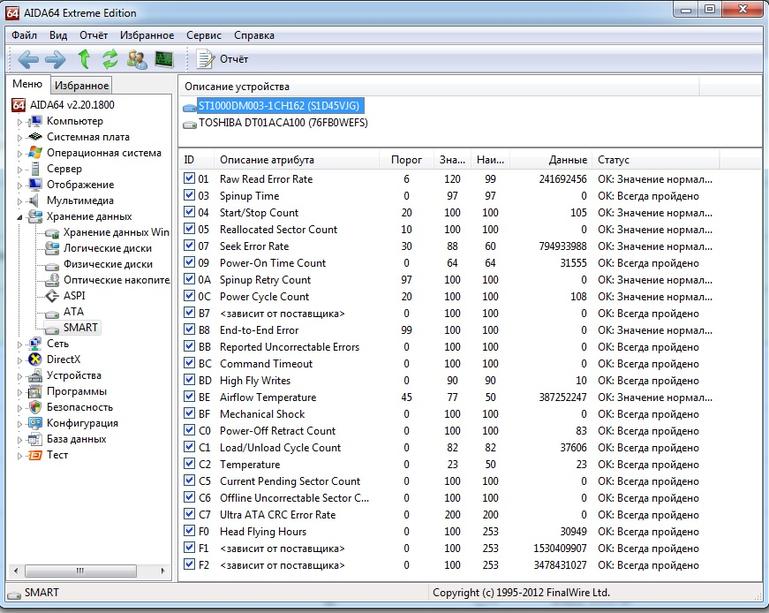The width and height of the screenshot is (769, 613).
Task: Click the База данных icon
Action: pos(35,439)
